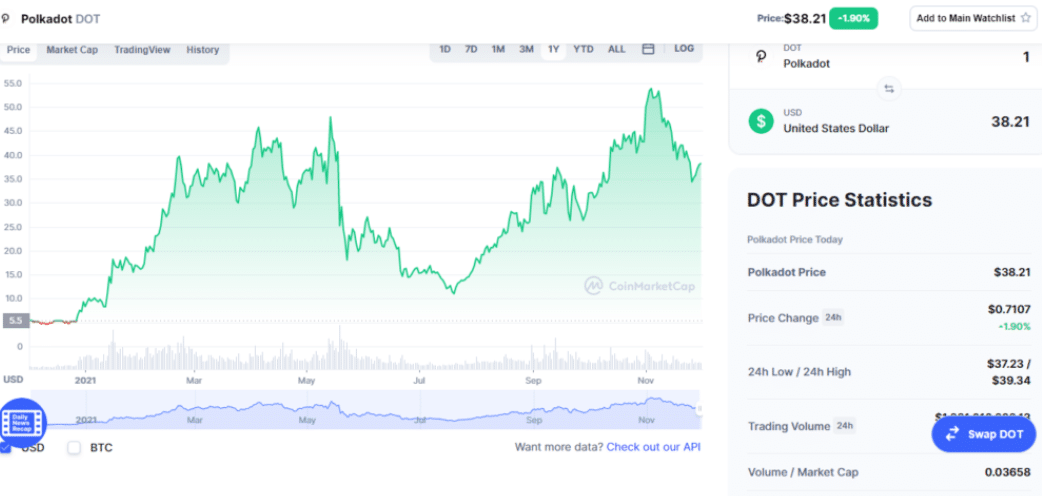Click the green USD dollar icon

click(761, 121)
